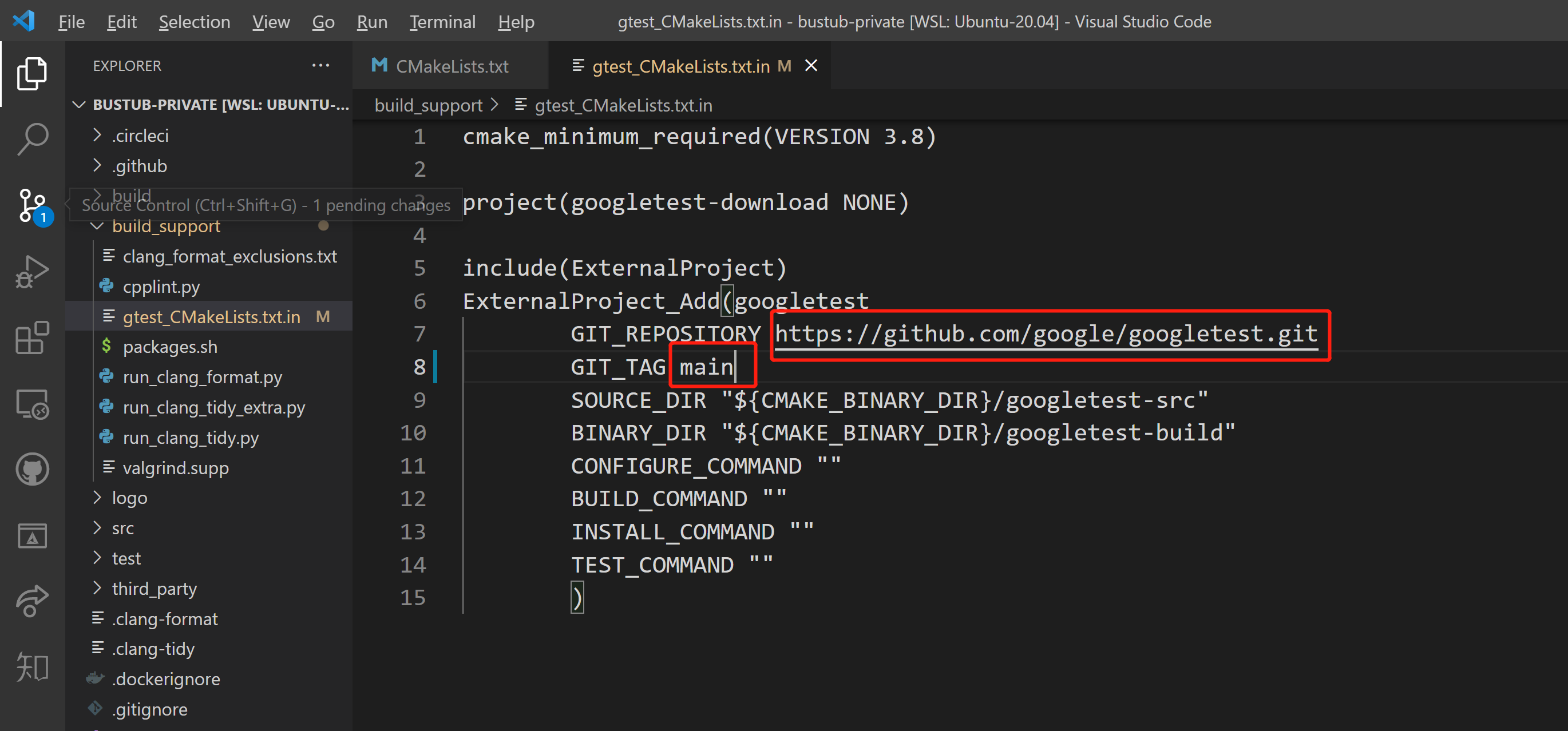The width and height of the screenshot is (1568, 731).
Task: Open the Search view icon
Action: click(x=31, y=139)
